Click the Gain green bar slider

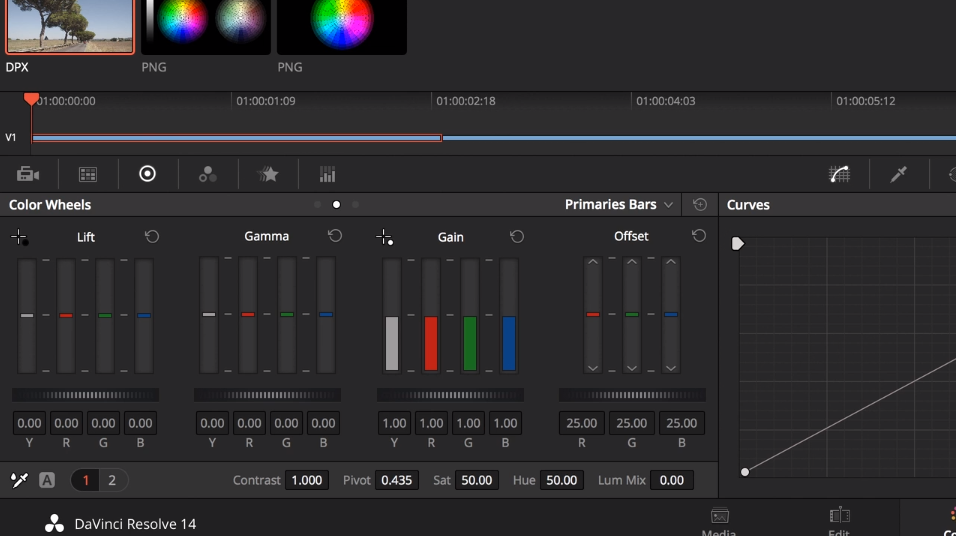(470, 315)
